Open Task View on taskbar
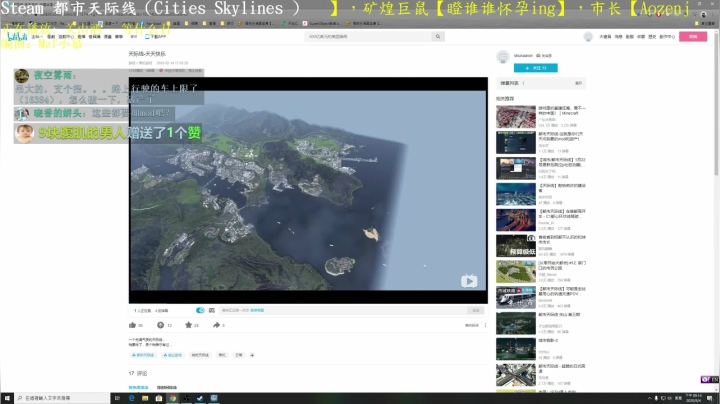This screenshot has height=404, width=720. click(118, 398)
